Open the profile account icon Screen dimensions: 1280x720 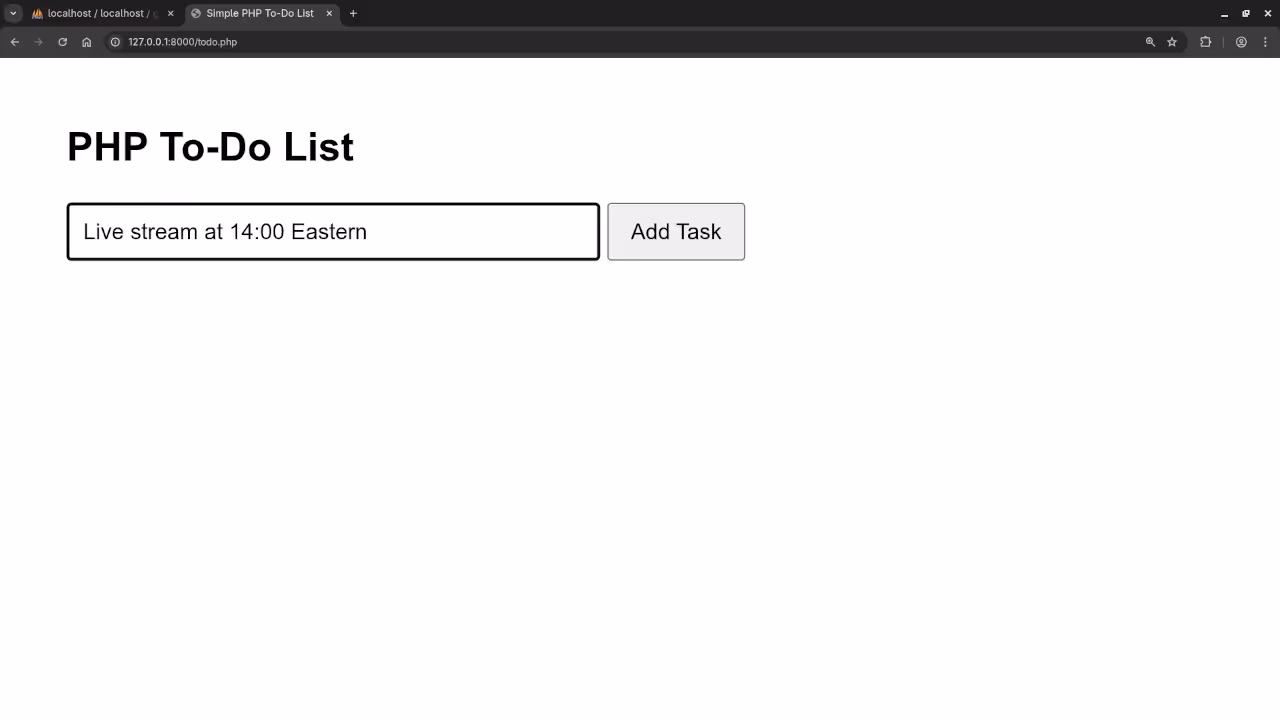click(1241, 42)
